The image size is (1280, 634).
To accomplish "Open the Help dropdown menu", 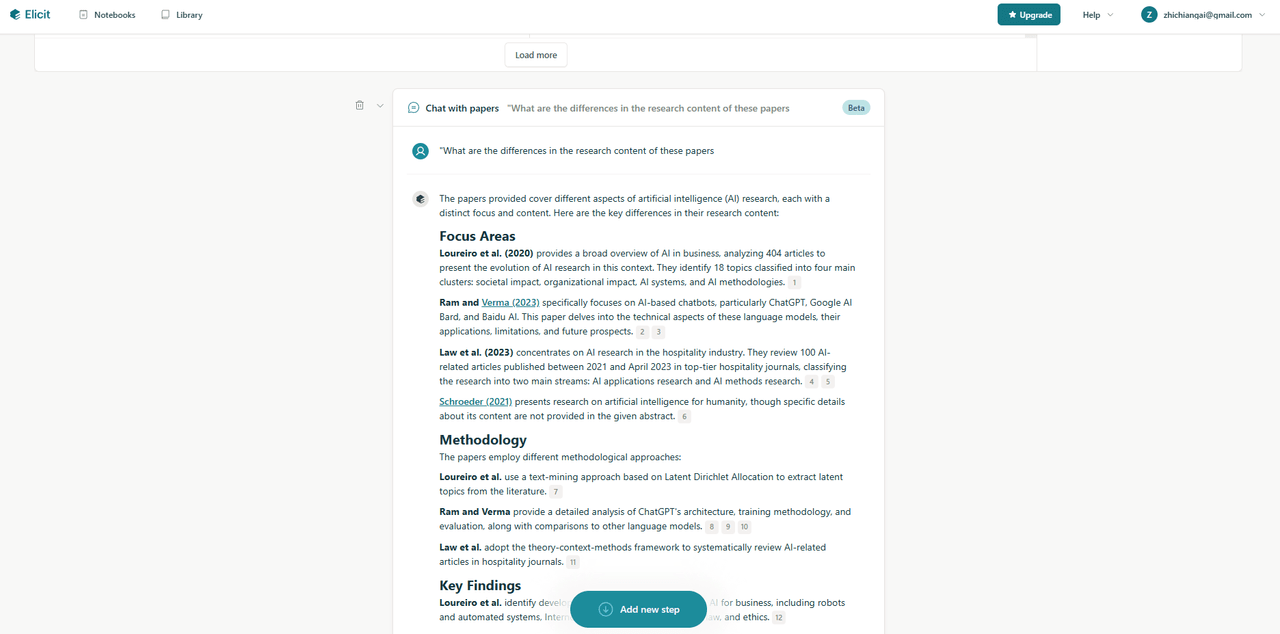I will 1098,15.
